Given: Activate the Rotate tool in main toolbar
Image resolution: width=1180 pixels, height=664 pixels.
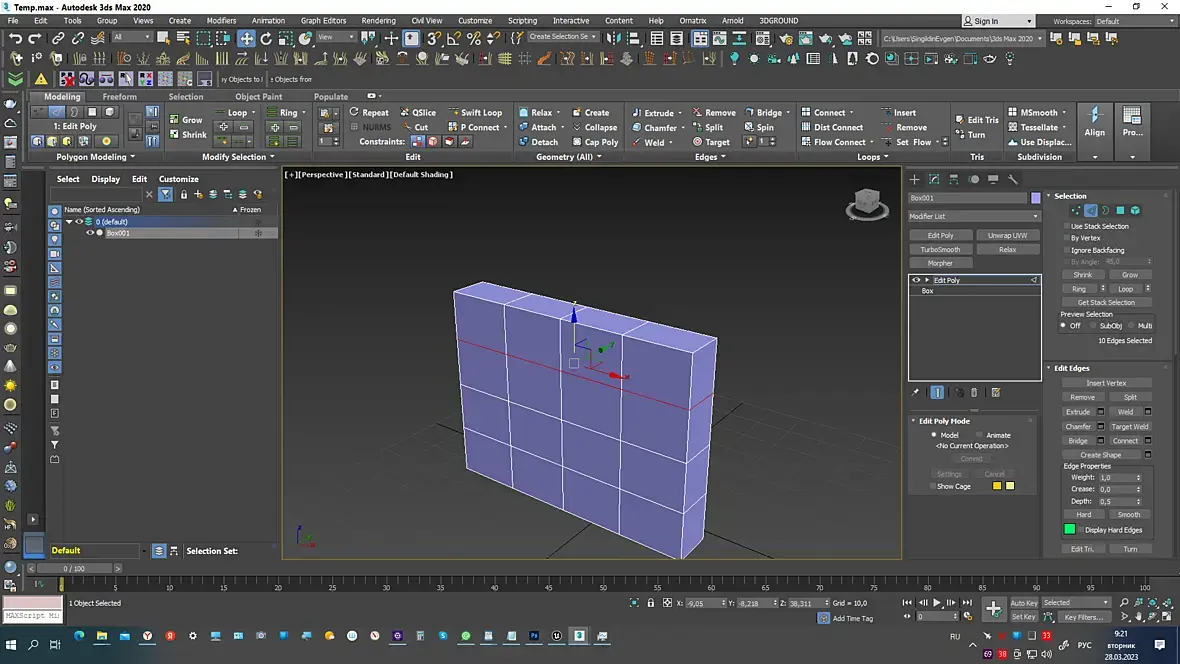Looking at the screenshot, I should (x=266, y=38).
